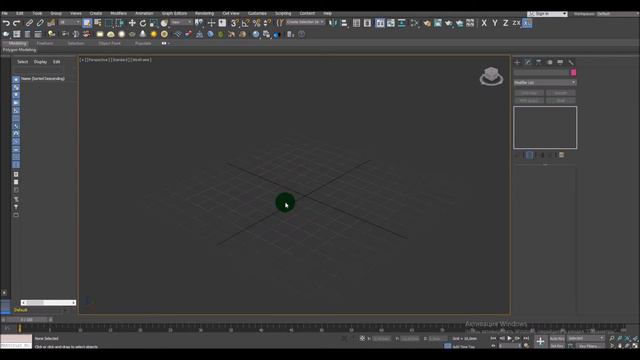Open the Create command panel tab
Image resolution: width=640 pixels, height=360 pixels.
point(517,62)
